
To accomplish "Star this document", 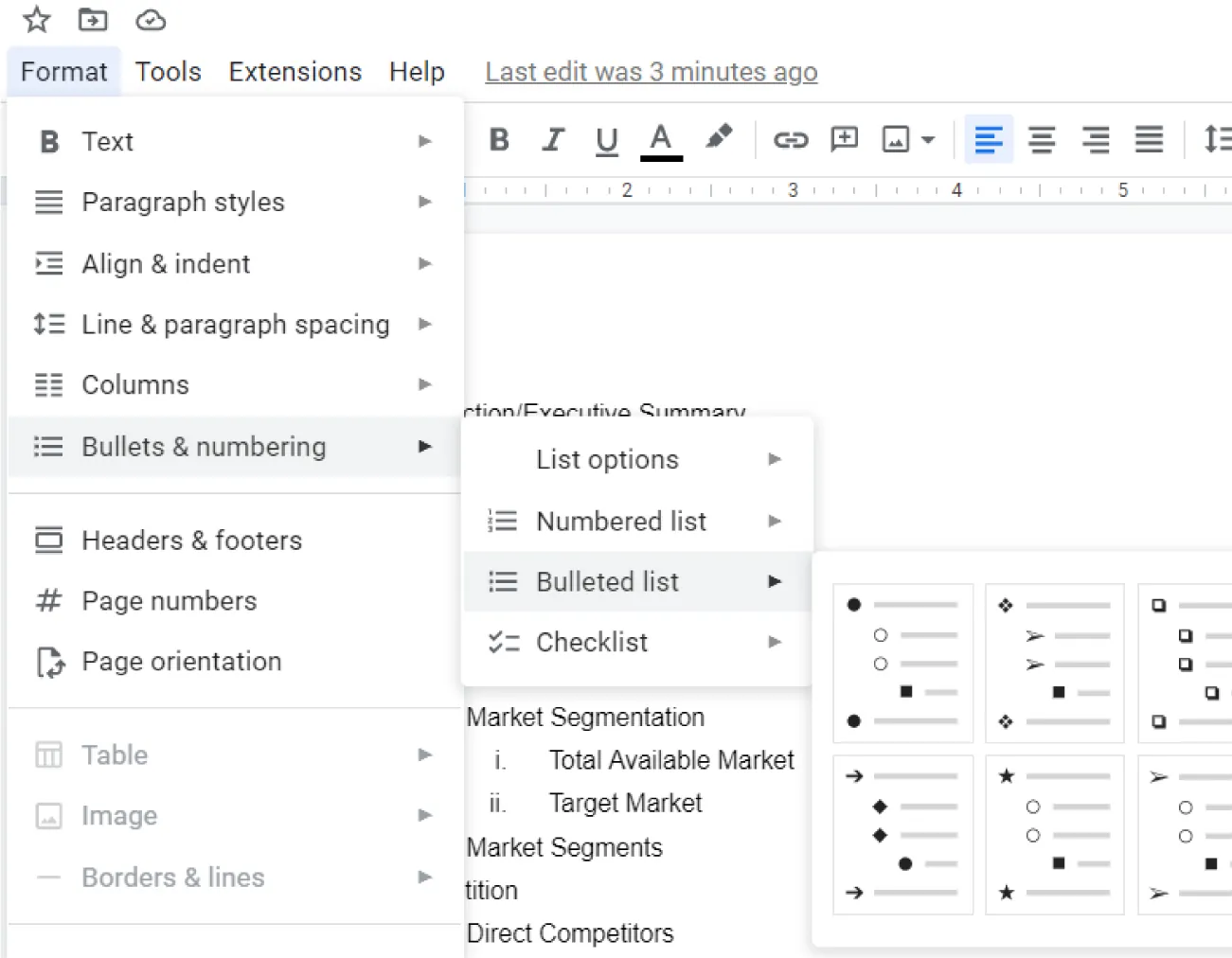I will coord(35,19).
